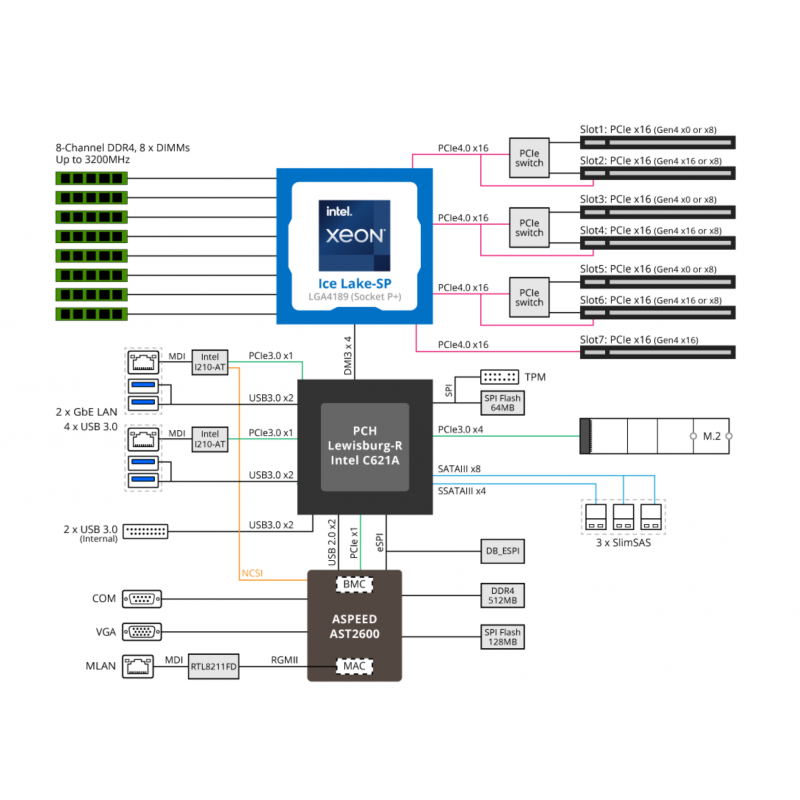This screenshot has width=800, height=800.
Task: Click the TPM header icon
Action: click(499, 377)
